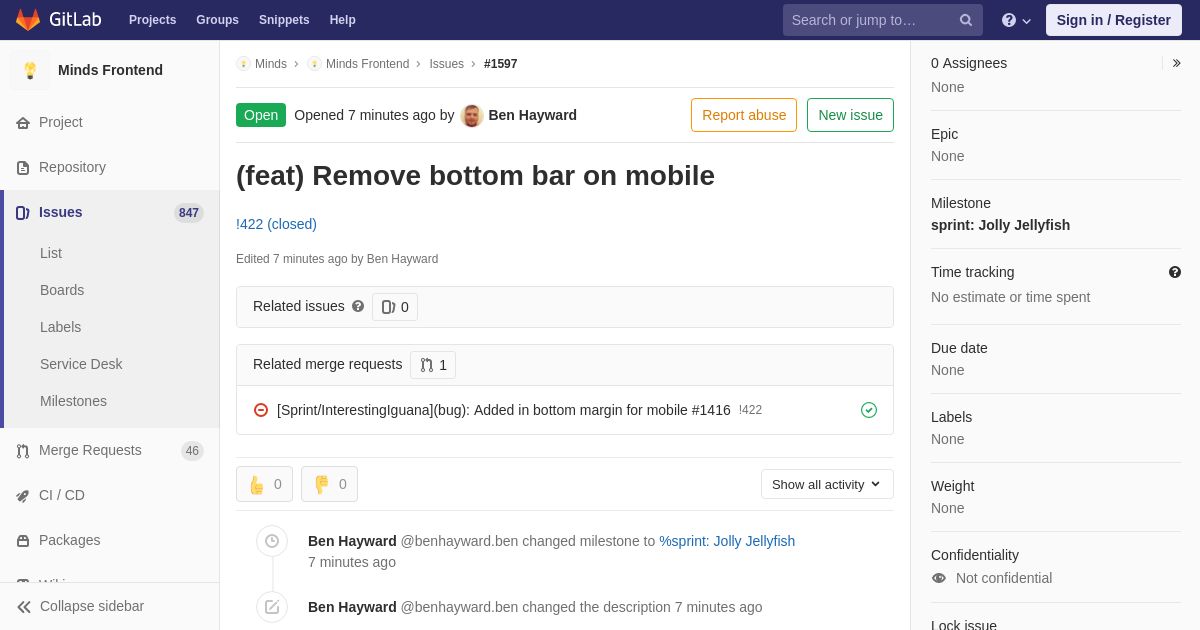
Task: Click the sprint: Jolly Jellyfish milestone in sidebar
Action: (x=1000, y=225)
